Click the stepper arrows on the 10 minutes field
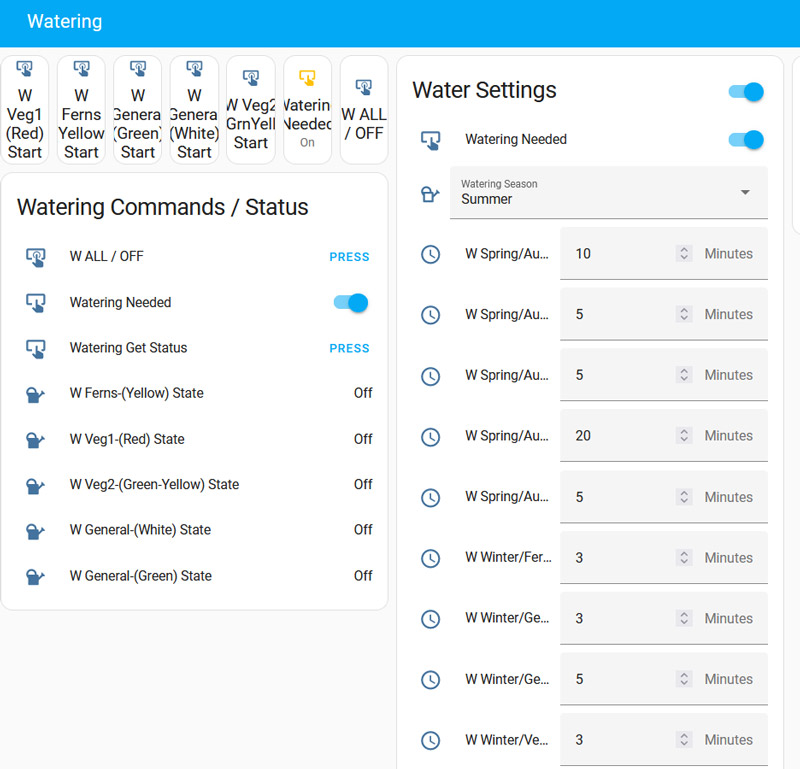This screenshot has height=769, width=800. click(684, 254)
